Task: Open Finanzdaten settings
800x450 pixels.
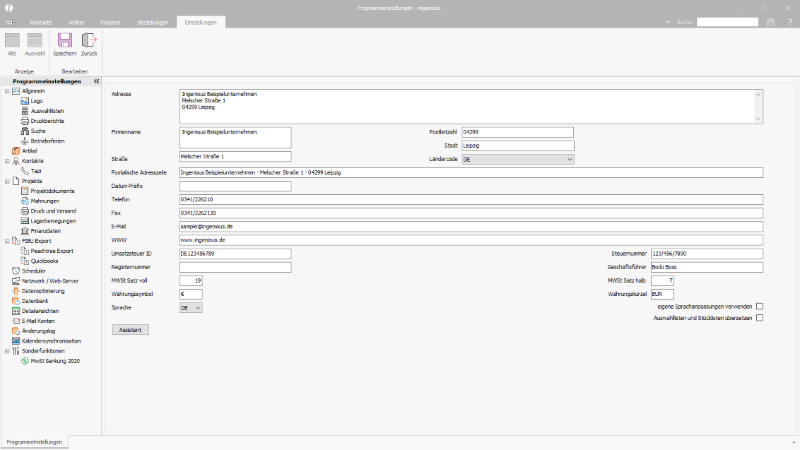Action: click(x=45, y=231)
